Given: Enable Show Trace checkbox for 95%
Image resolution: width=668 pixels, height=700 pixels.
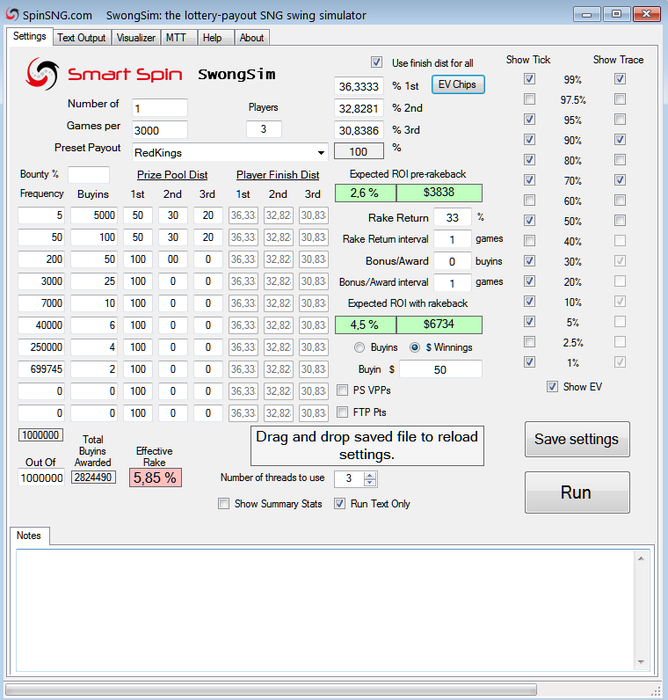Looking at the screenshot, I should coord(619,119).
